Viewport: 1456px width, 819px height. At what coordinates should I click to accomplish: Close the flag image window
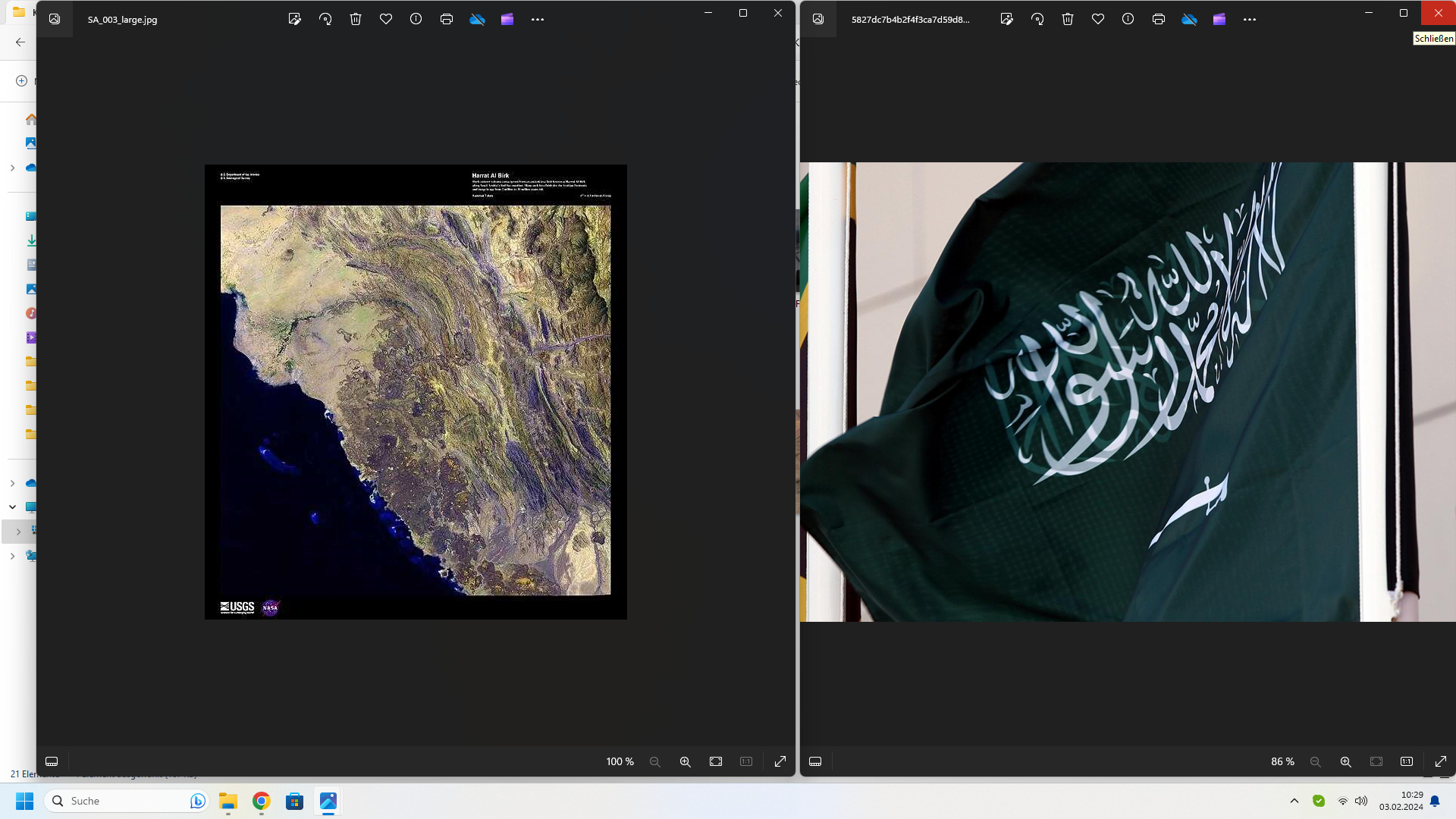click(x=1438, y=13)
